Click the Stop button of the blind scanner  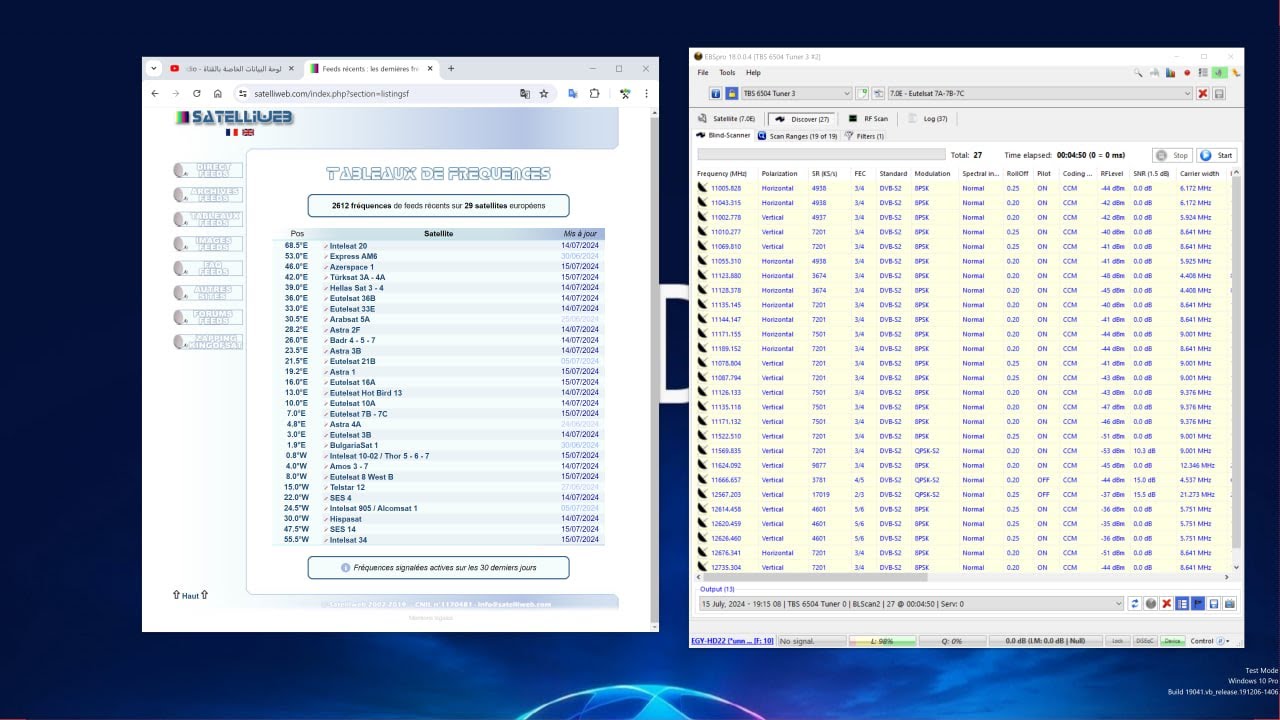(x=1173, y=155)
